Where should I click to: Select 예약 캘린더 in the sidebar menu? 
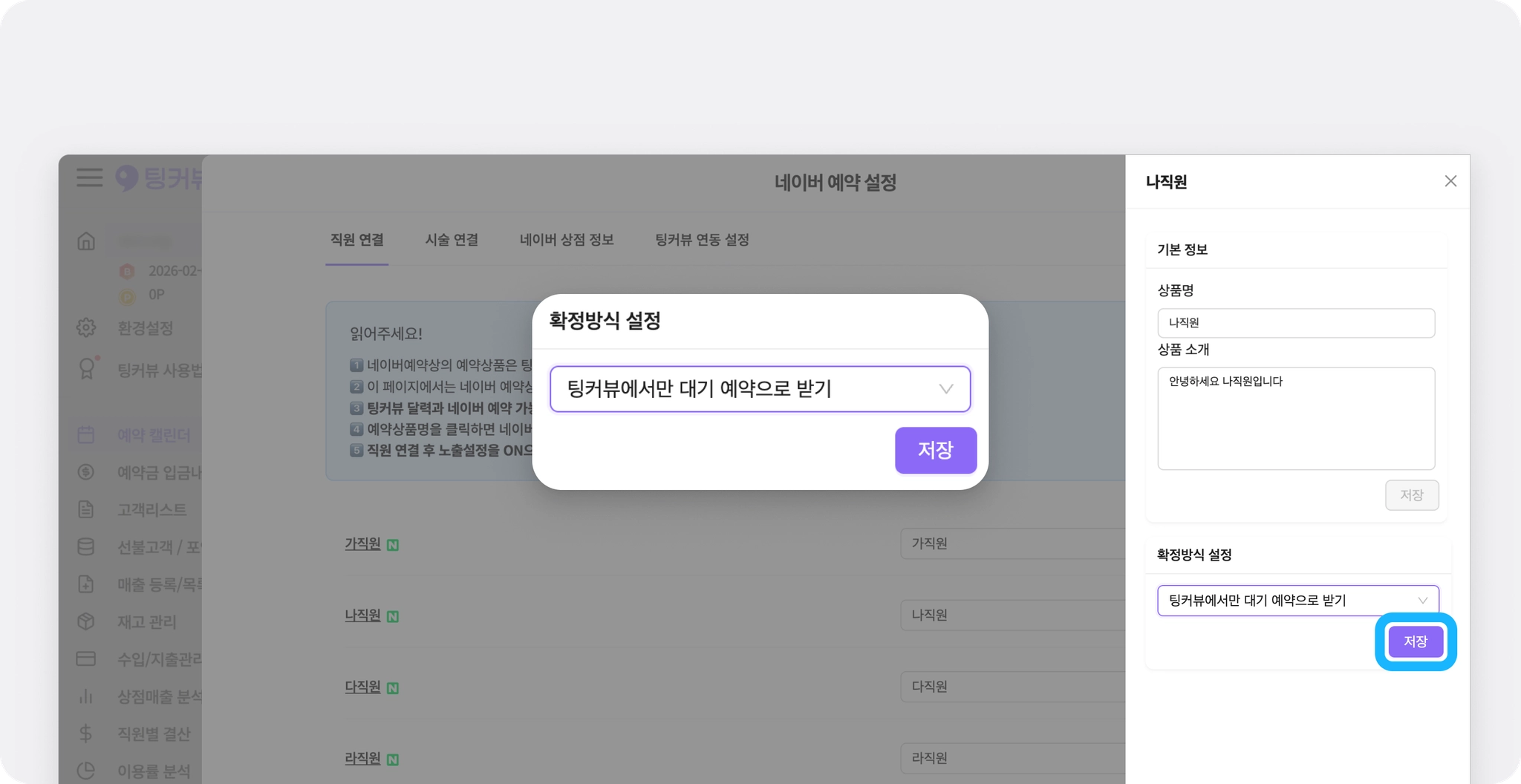pyautogui.click(x=154, y=435)
